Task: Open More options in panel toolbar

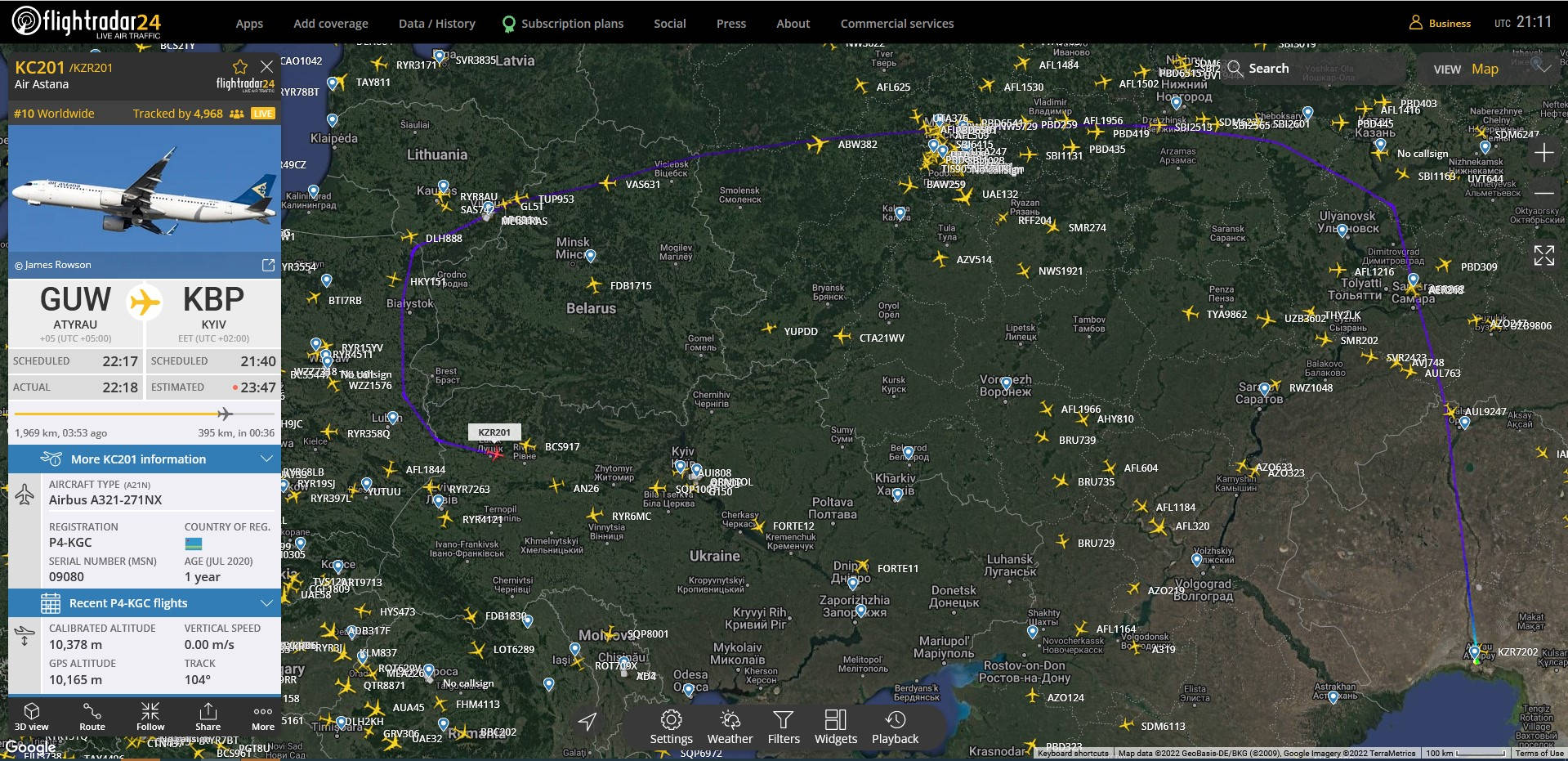Action: (263, 717)
